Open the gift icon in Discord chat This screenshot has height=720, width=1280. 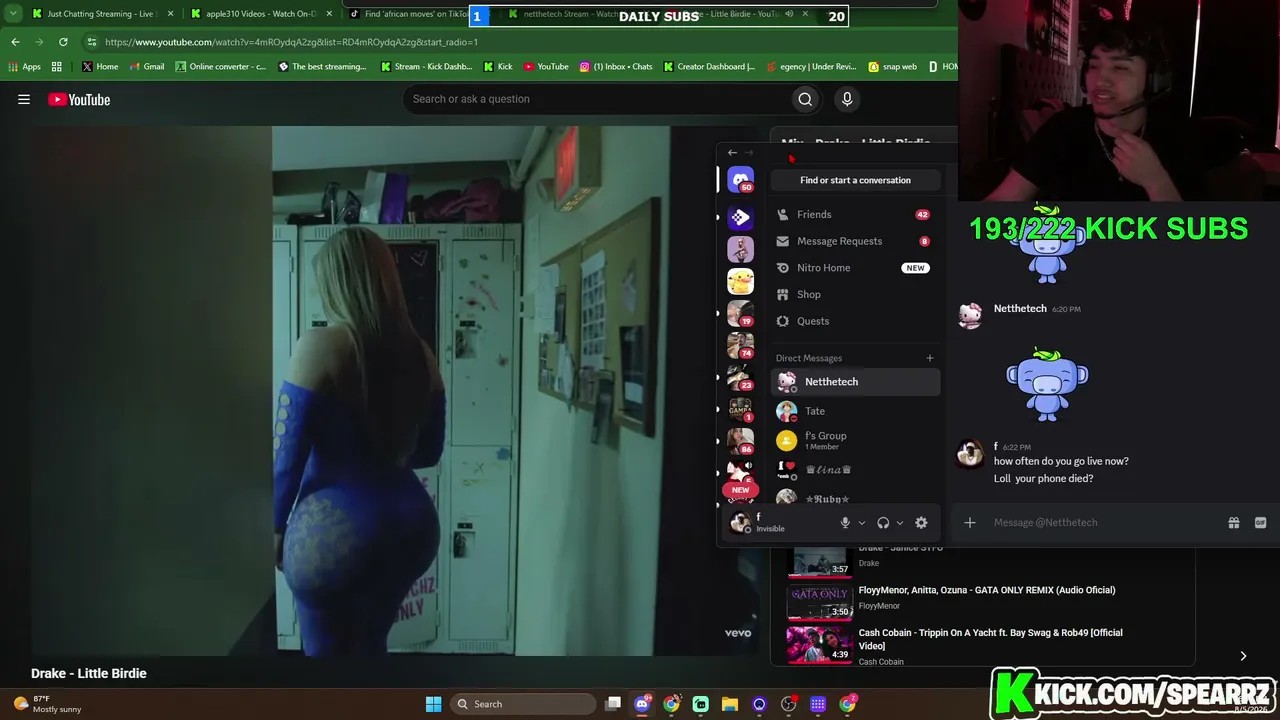(x=1234, y=522)
